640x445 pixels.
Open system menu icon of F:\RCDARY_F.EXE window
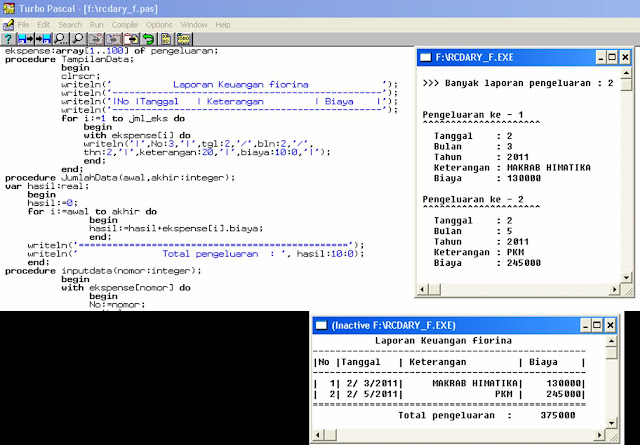tap(425, 57)
